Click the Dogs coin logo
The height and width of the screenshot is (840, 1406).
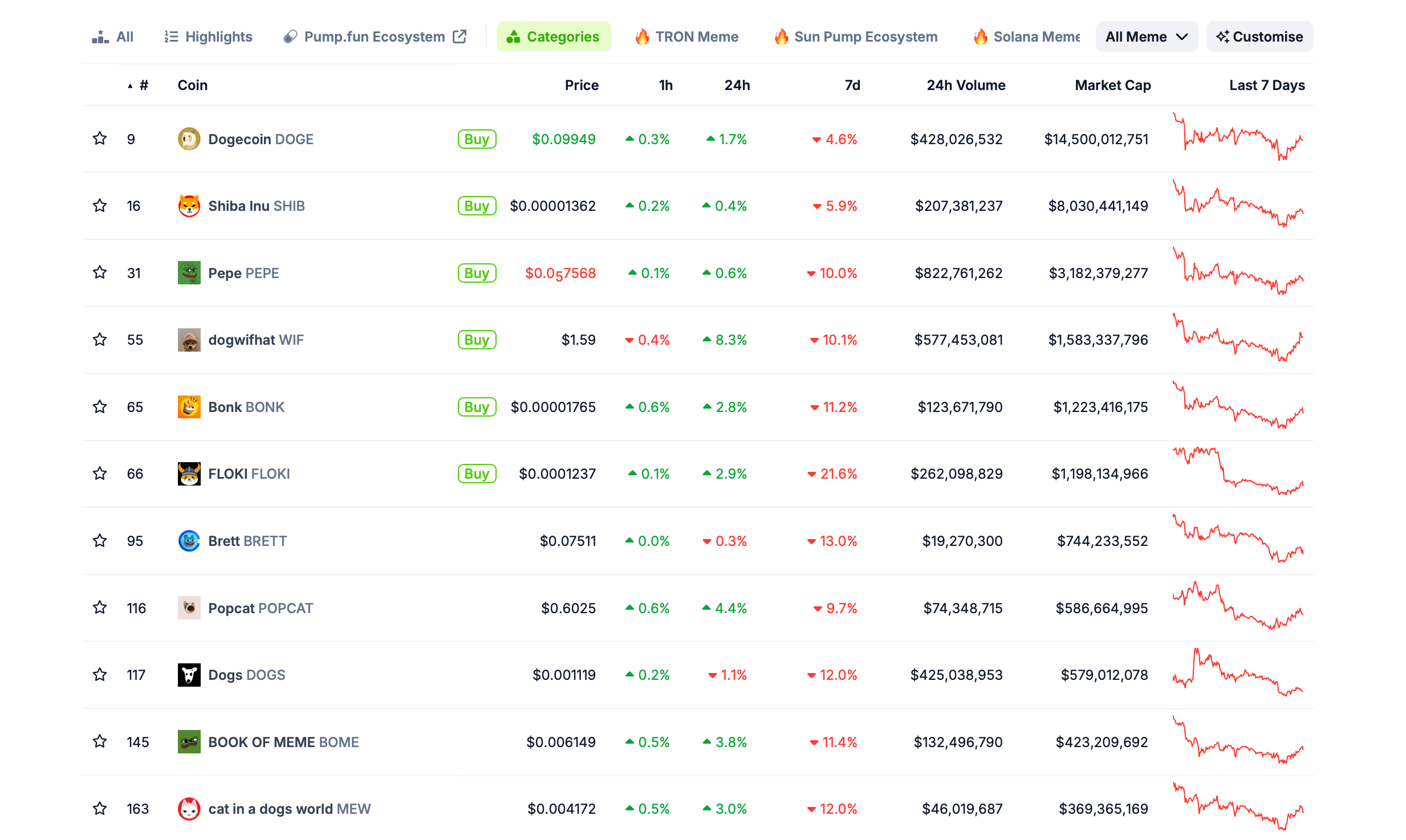point(189,675)
